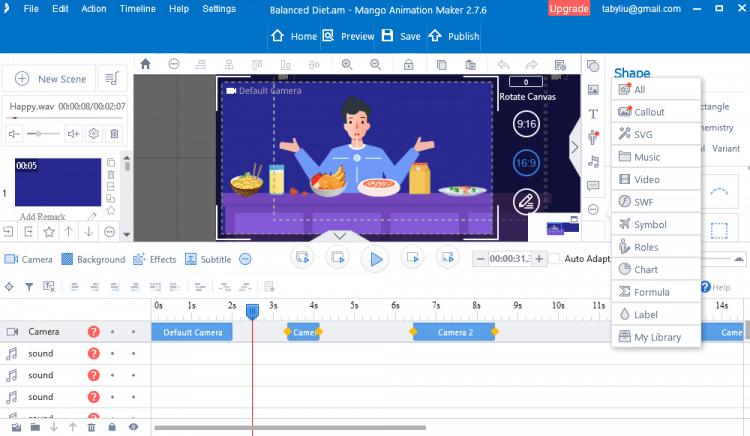Click the timeline filter icon

click(29, 287)
